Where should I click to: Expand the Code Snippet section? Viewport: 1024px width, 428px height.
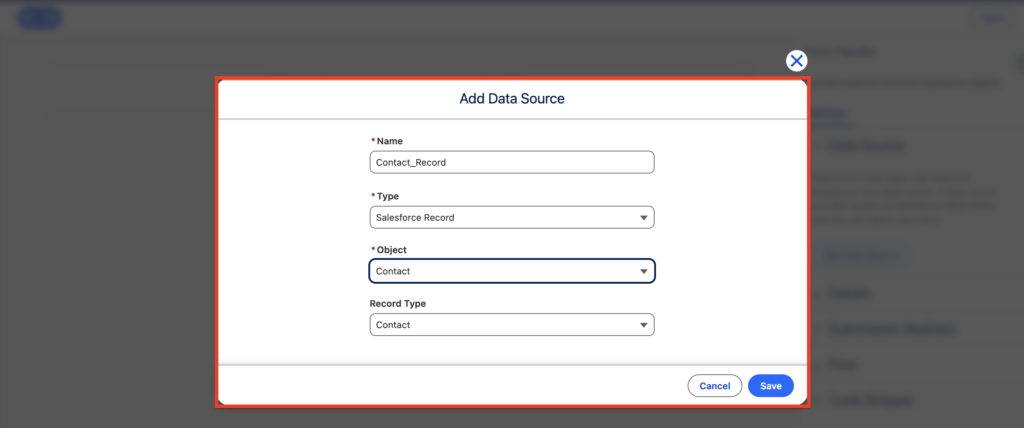point(870,400)
